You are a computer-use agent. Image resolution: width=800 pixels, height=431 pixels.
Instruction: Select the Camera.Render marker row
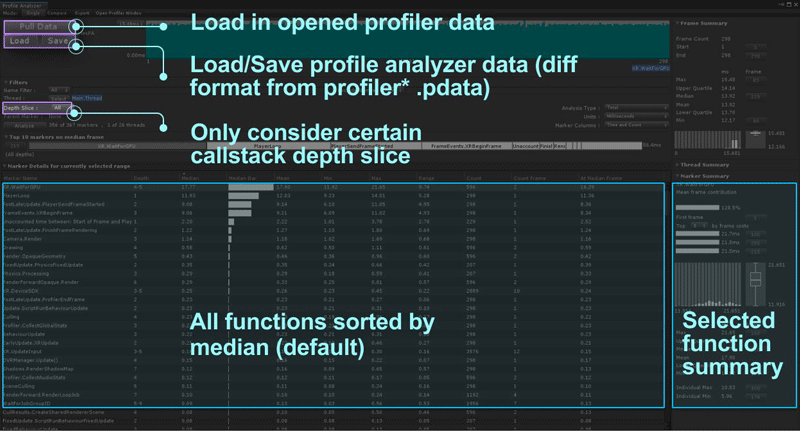pos(24,240)
